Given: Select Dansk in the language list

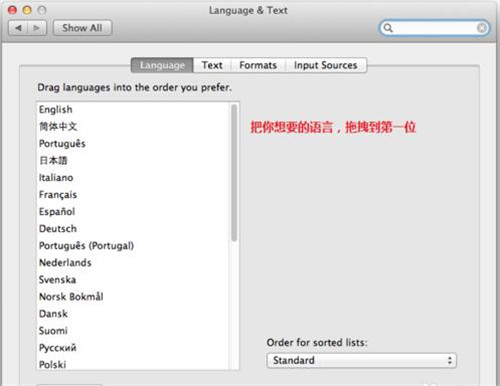Looking at the screenshot, I should (133, 314).
